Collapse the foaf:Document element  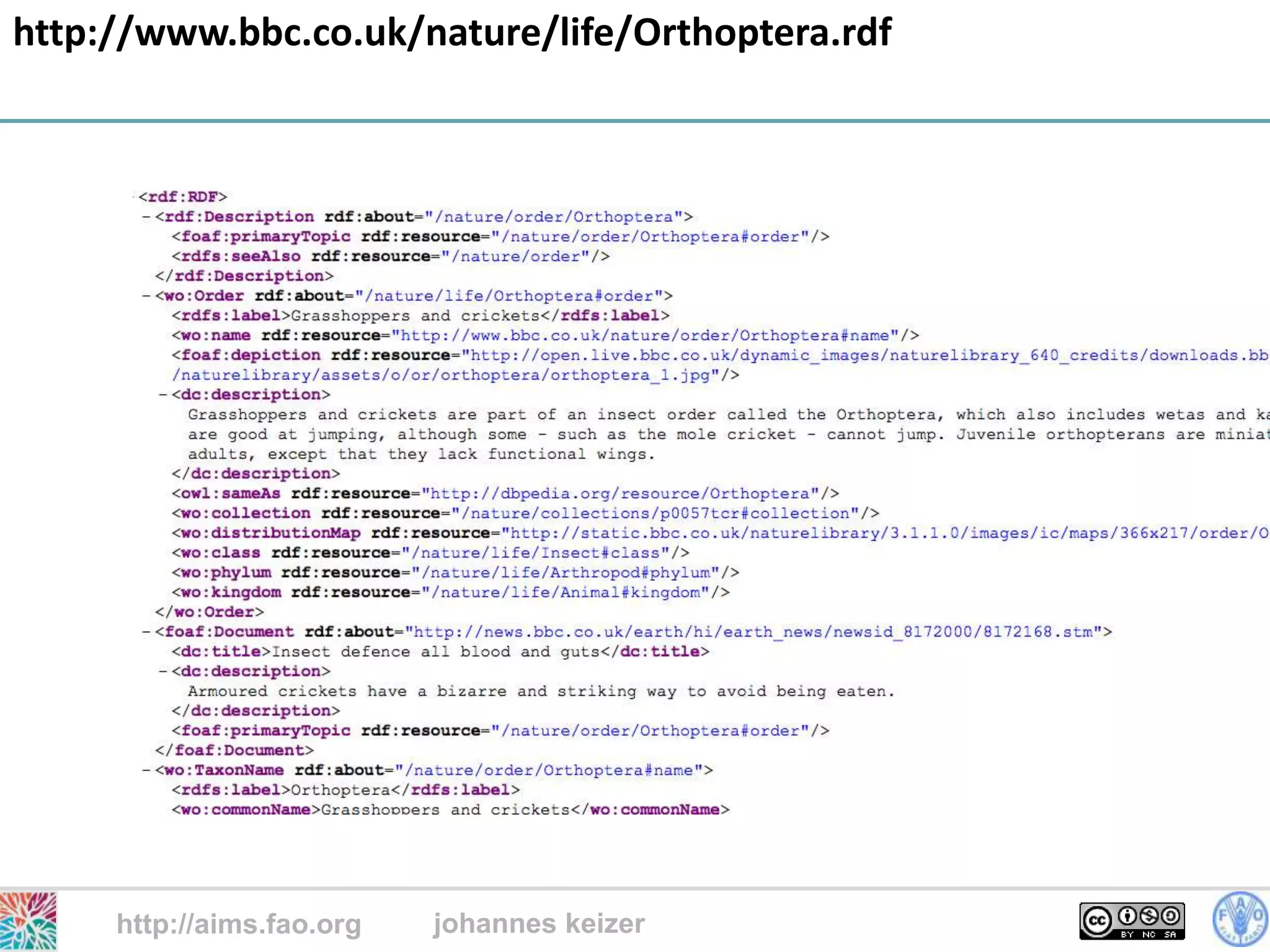[x=146, y=632]
